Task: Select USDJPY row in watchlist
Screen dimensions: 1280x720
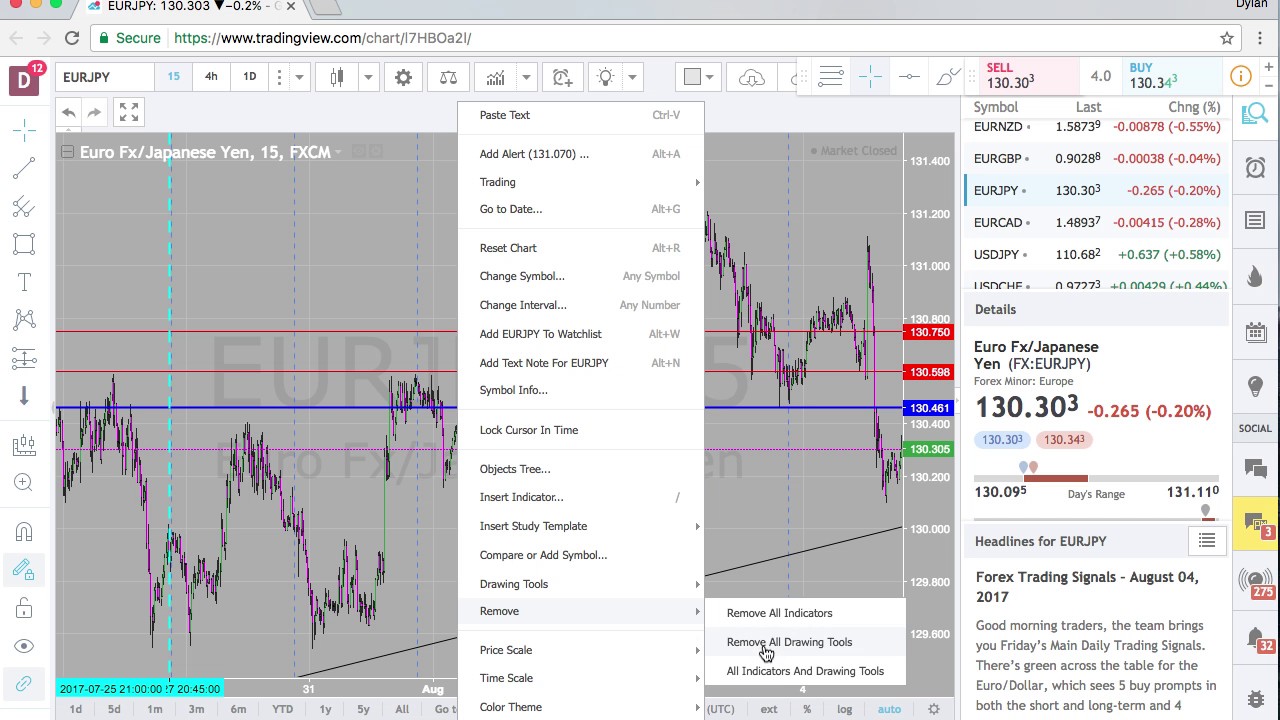Action: pos(1097,254)
